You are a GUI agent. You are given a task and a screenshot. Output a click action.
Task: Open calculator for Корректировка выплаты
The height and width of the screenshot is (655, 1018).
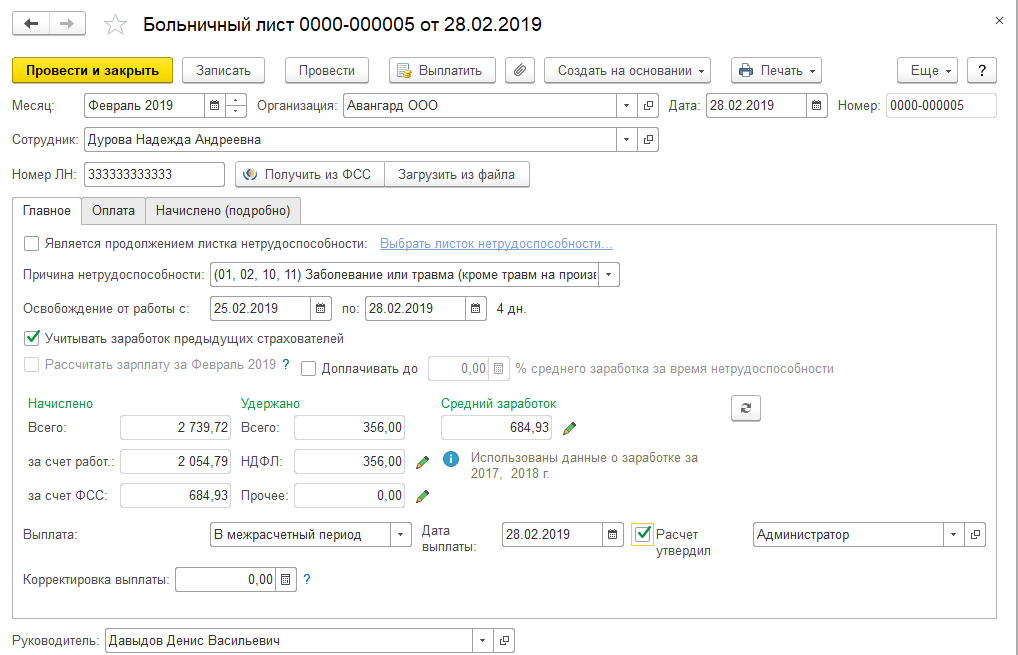tap(286, 579)
